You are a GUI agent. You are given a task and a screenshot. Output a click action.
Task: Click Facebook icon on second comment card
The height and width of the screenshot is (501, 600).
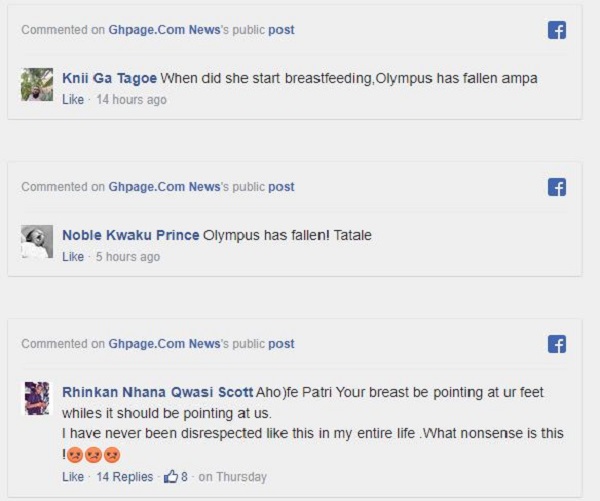pyautogui.click(x=557, y=187)
